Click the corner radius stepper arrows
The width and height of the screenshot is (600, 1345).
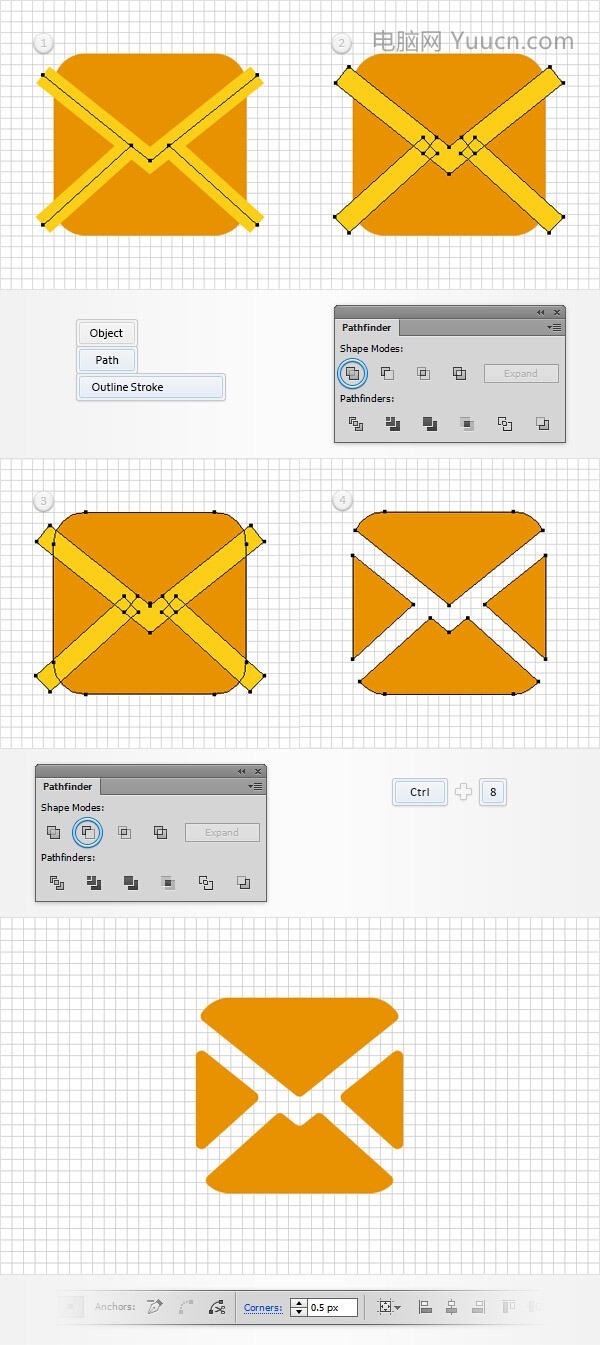point(298,1307)
